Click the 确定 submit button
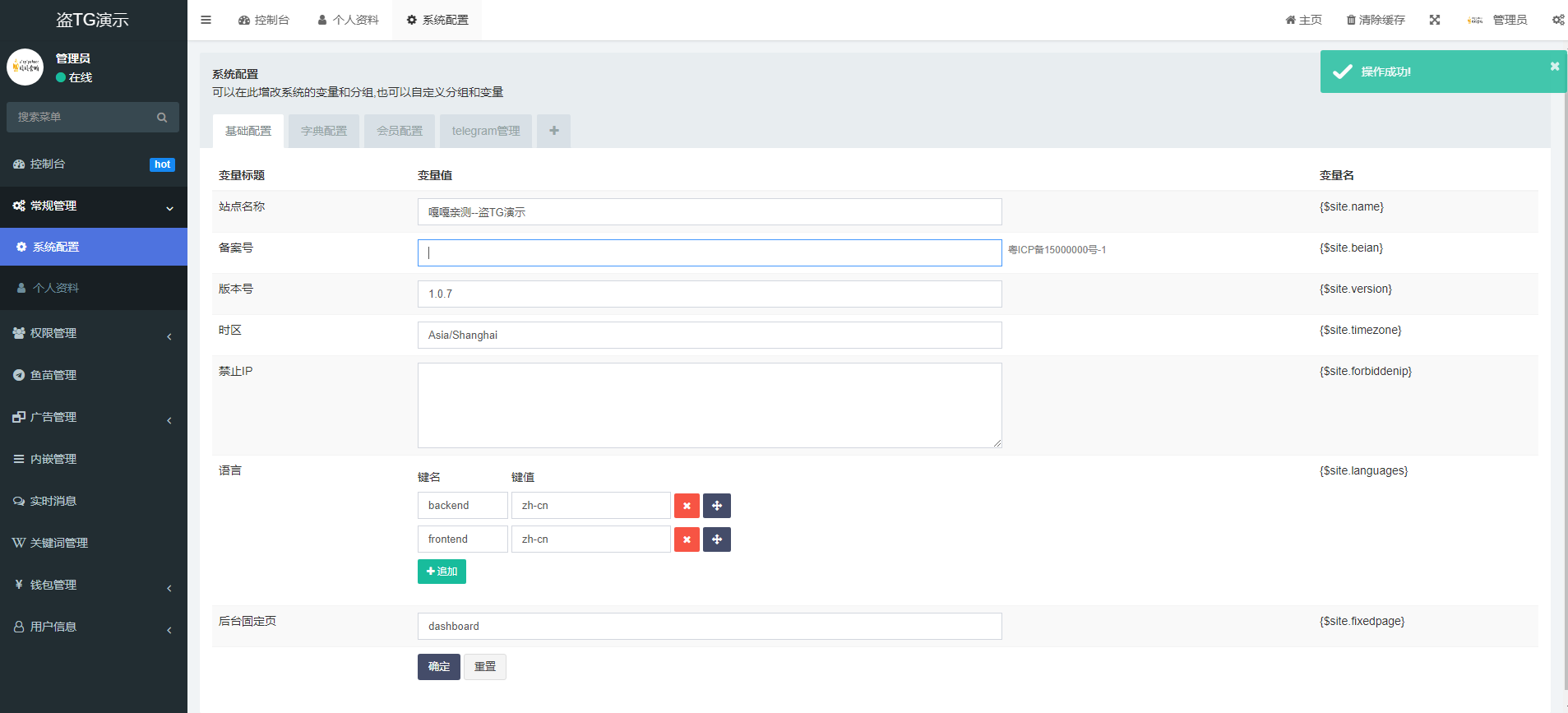This screenshot has width=1568, height=713. point(438,667)
